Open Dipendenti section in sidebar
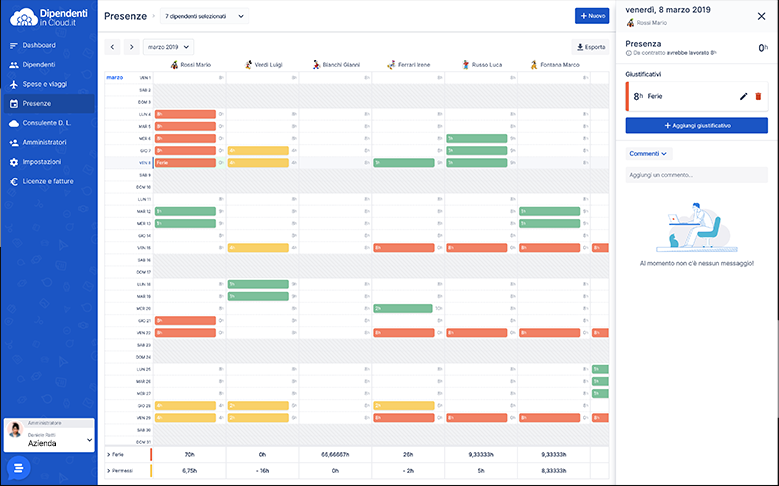 pos(39,64)
